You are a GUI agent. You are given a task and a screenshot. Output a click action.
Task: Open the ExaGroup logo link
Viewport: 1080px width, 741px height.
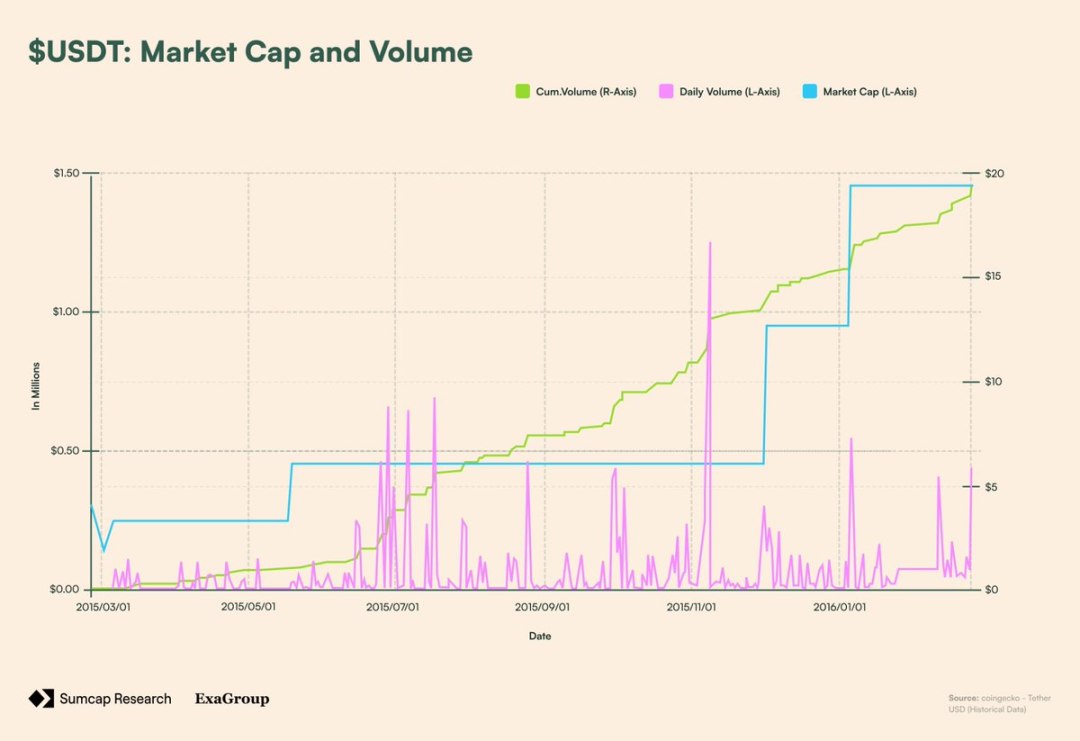(232, 699)
